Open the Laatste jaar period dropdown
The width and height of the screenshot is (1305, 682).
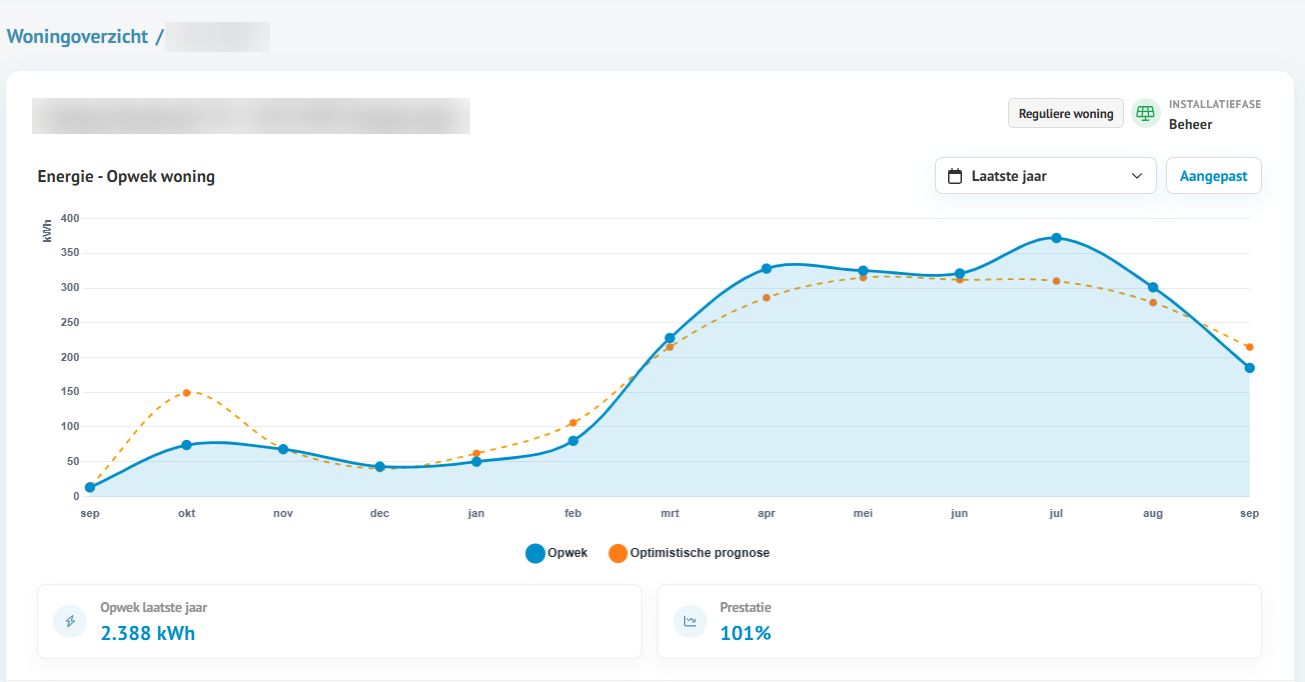pos(1045,176)
